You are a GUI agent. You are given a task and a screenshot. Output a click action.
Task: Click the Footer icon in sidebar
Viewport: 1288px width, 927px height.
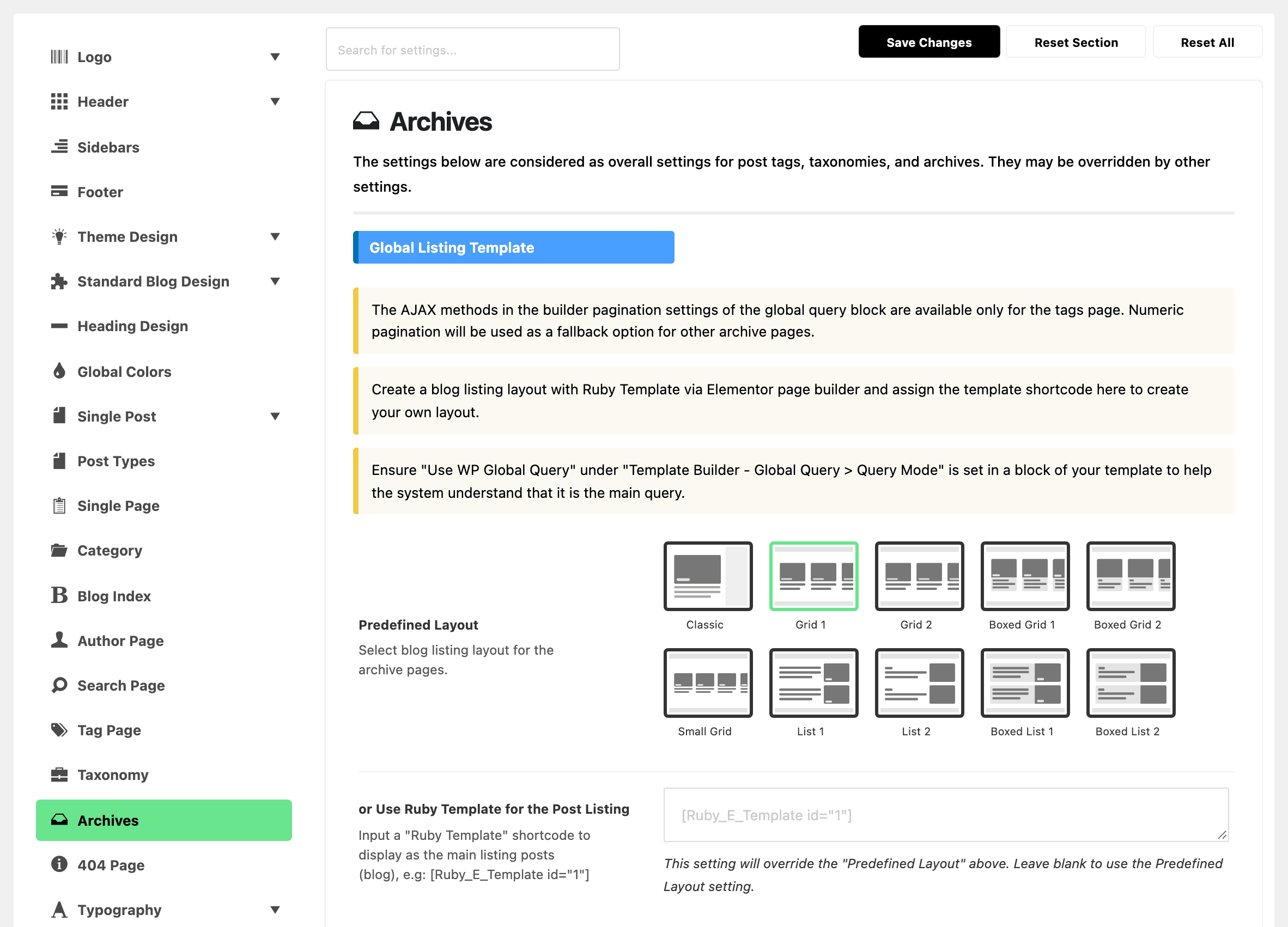point(59,191)
